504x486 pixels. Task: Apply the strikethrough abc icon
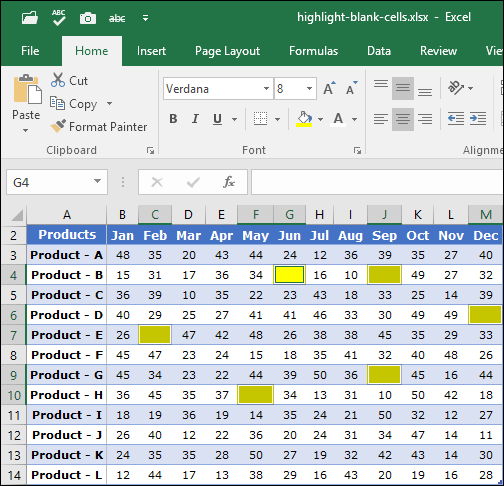117,19
